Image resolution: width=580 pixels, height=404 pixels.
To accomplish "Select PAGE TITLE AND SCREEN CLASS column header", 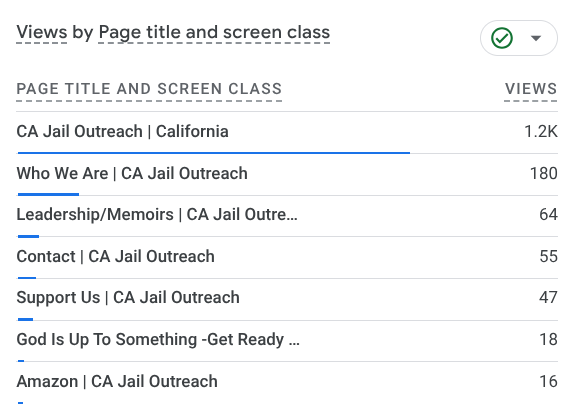I will (x=149, y=89).
